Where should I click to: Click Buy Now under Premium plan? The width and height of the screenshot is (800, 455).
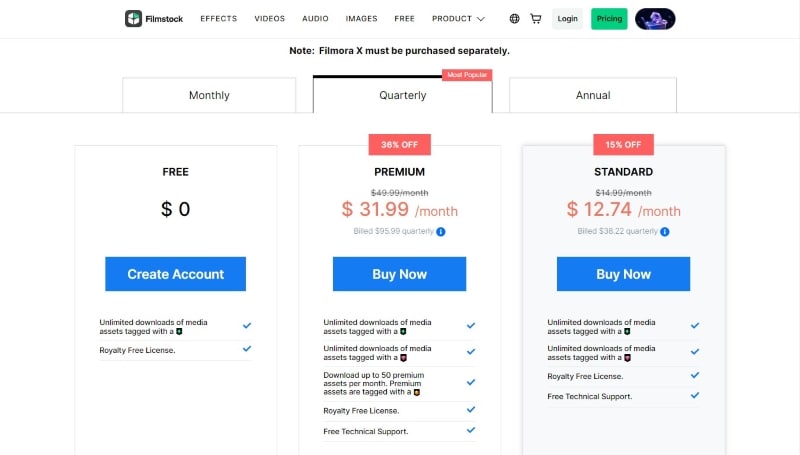(399, 274)
